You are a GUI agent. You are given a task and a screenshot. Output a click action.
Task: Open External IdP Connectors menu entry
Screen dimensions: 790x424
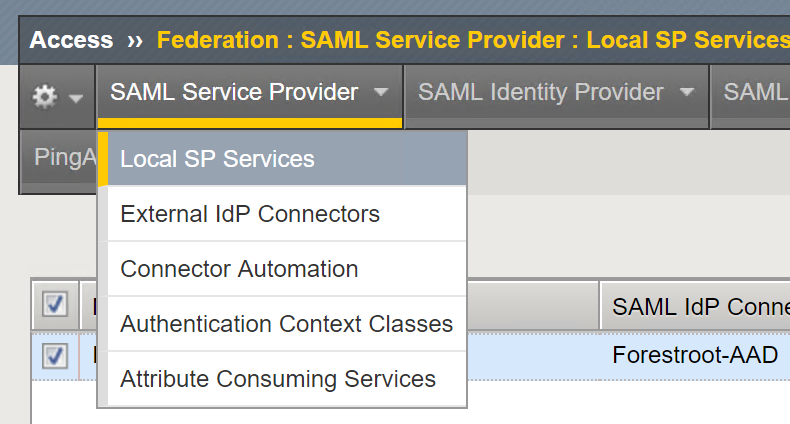287,214
